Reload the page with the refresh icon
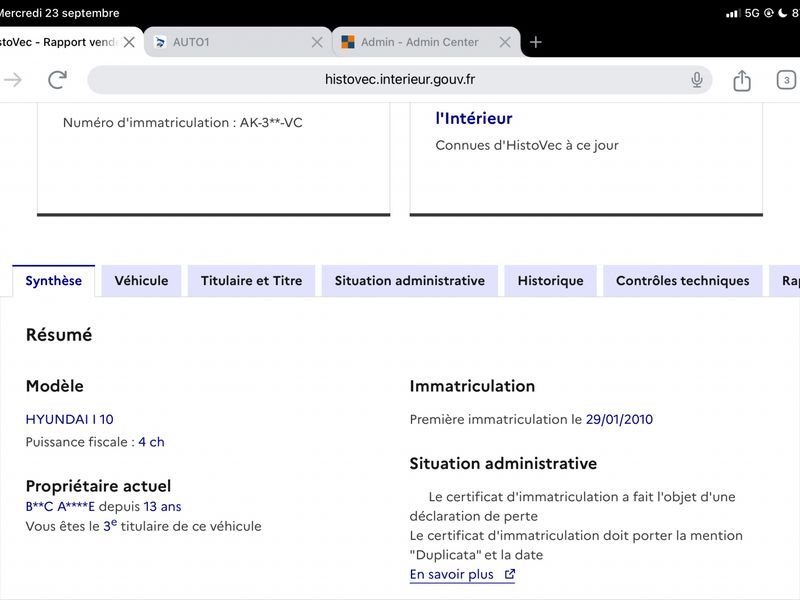This screenshot has height=600, width=800. pyautogui.click(x=57, y=80)
